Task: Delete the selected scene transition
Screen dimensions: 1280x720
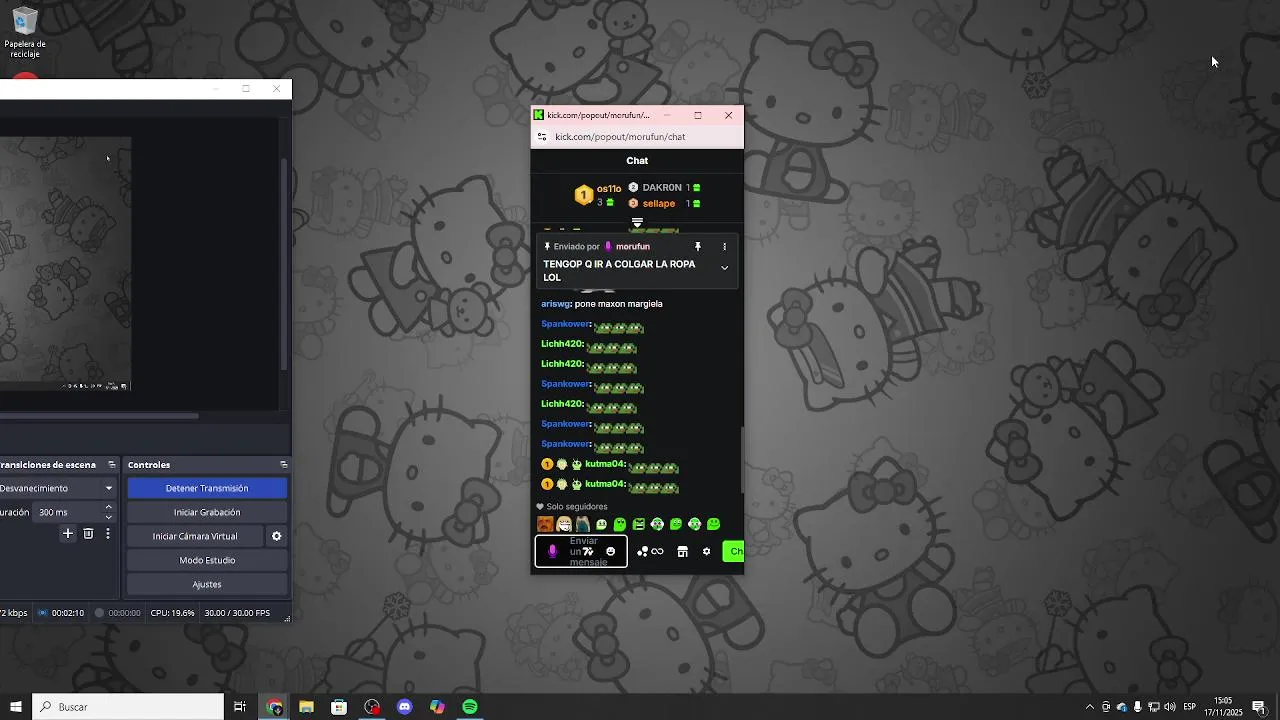Action: (x=88, y=534)
